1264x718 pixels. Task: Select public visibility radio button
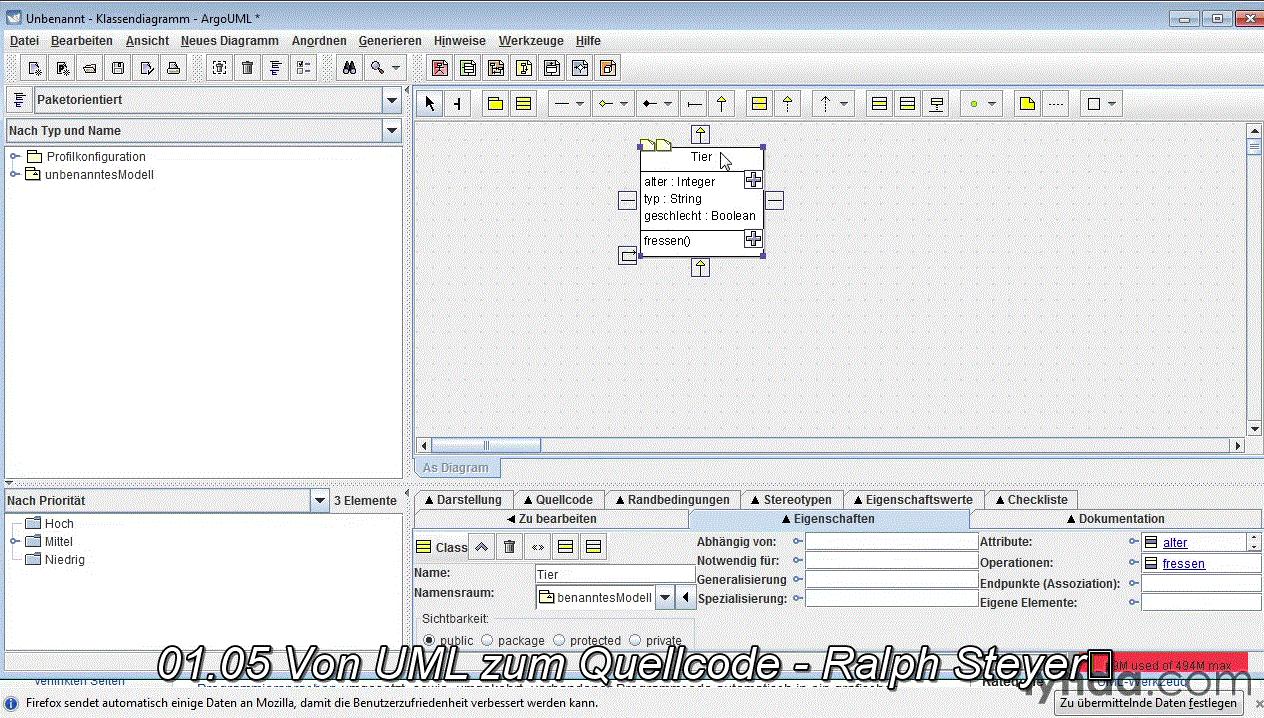(x=430, y=640)
